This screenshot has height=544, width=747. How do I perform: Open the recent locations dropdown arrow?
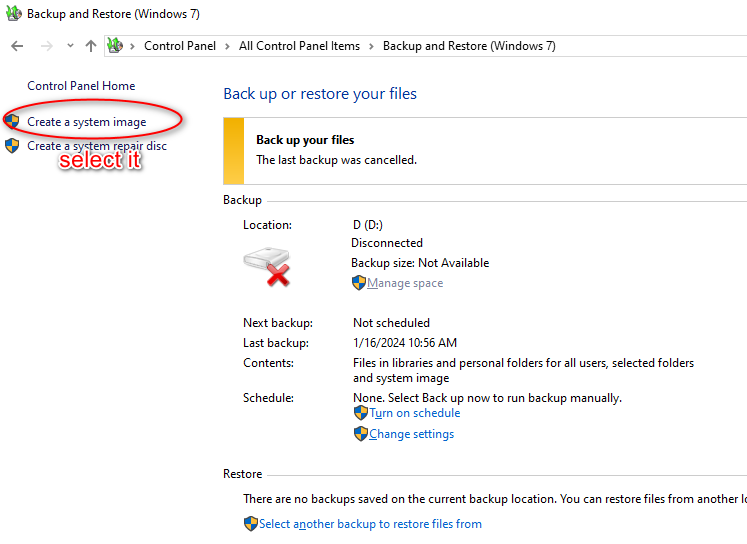coord(70,46)
